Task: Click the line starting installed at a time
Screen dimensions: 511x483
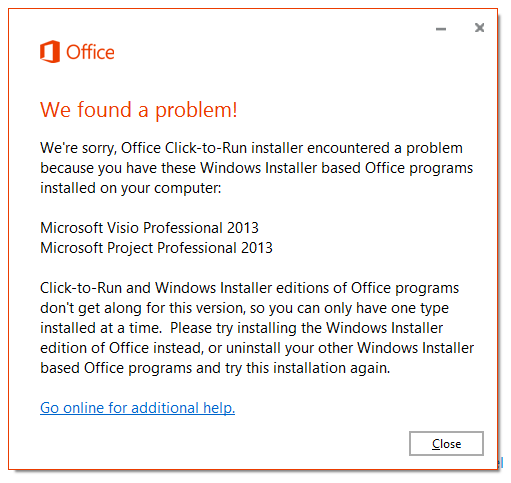Action: point(241,328)
